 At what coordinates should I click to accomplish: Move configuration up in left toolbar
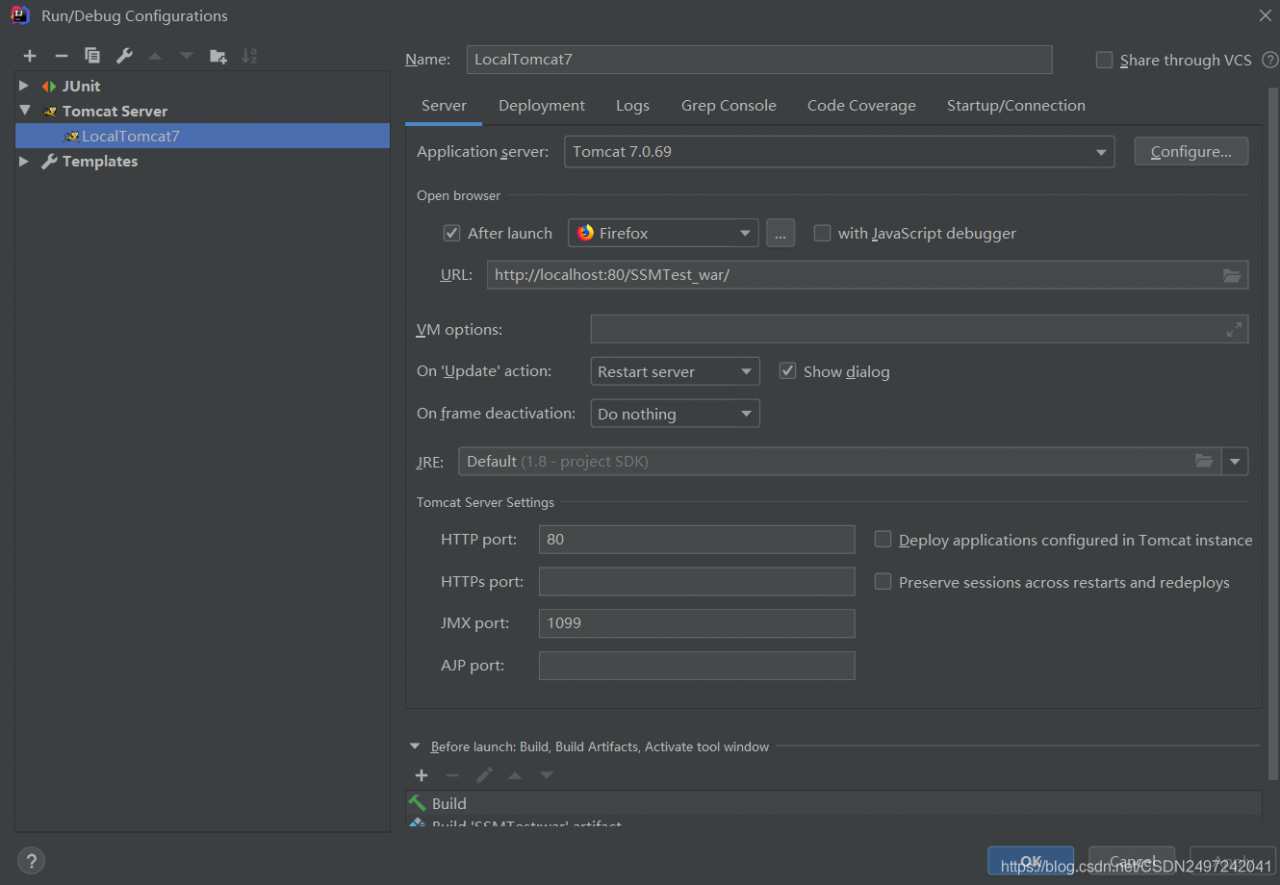[x=155, y=56]
